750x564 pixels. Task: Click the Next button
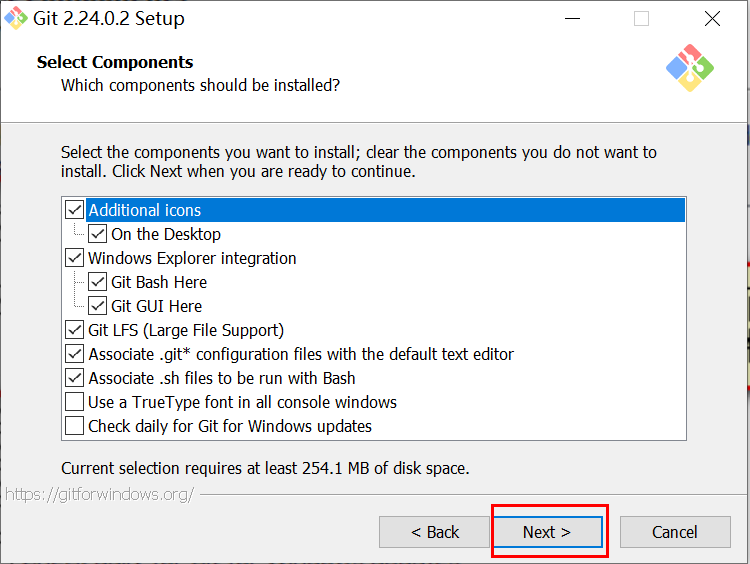point(547,532)
